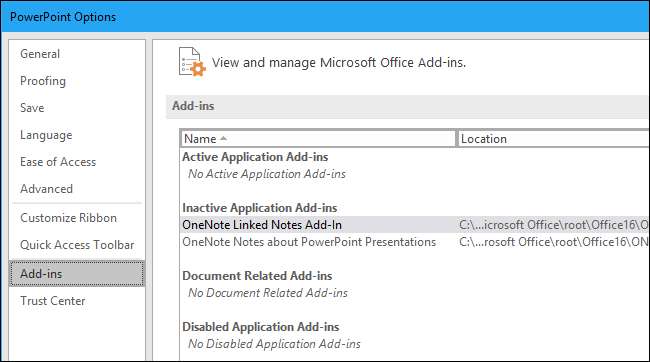Screen dimensions: 650x362
Task: Click 'View and manage Microsoft Office Add-ins' text
Action: click(339, 63)
